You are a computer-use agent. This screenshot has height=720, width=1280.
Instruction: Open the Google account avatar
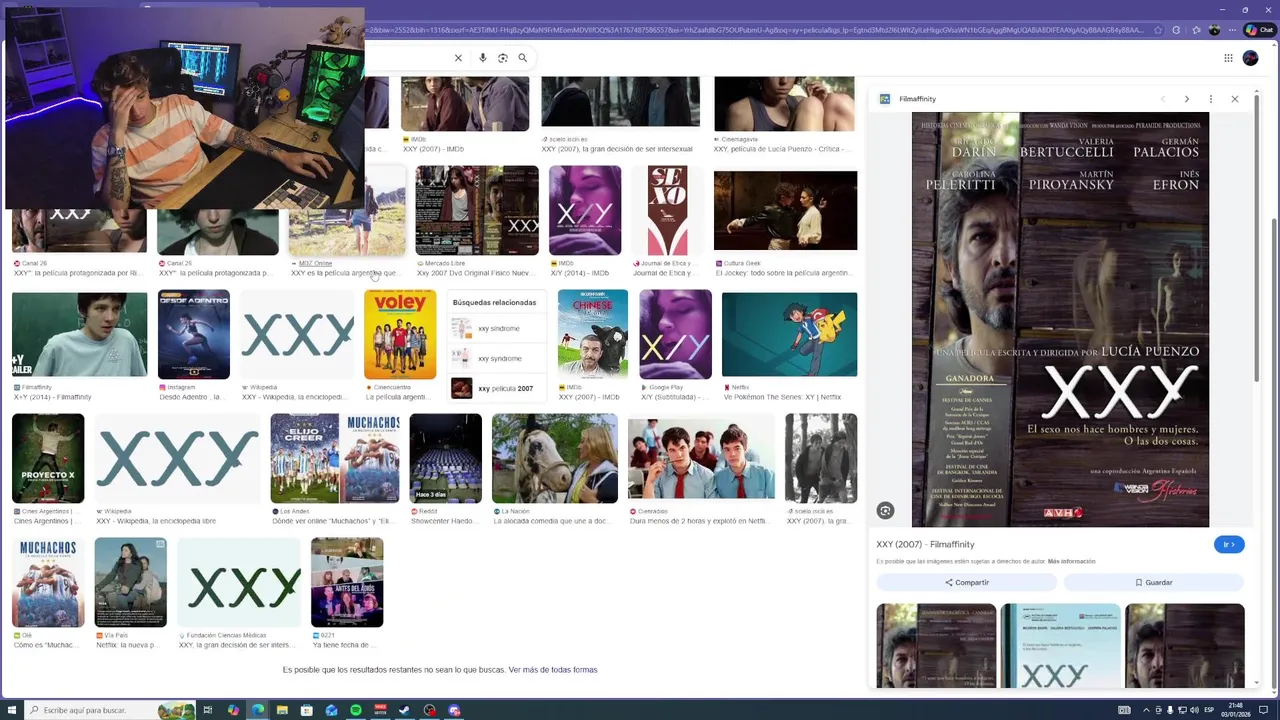click(x=1250, y=58)
